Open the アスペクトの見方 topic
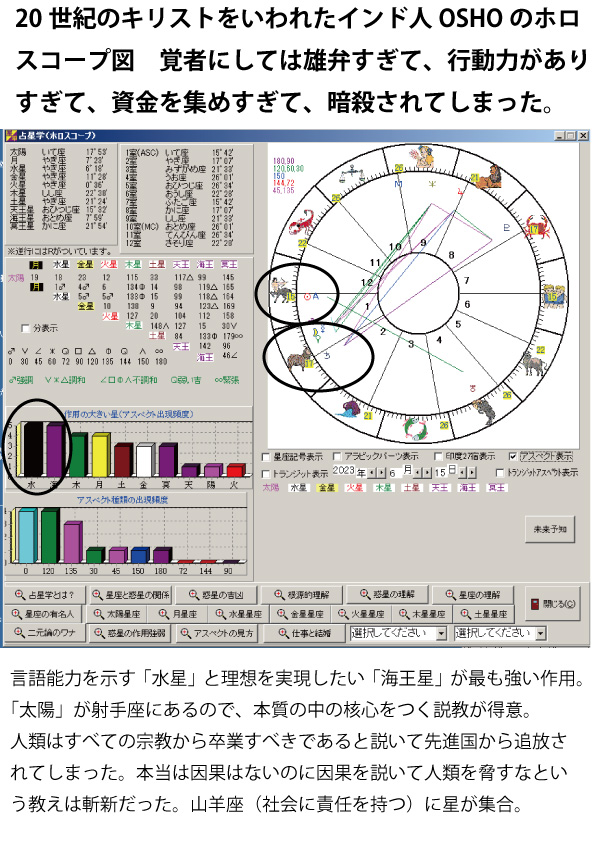The height and width of the screenshot is (842, 595). [x=217, y=633]
